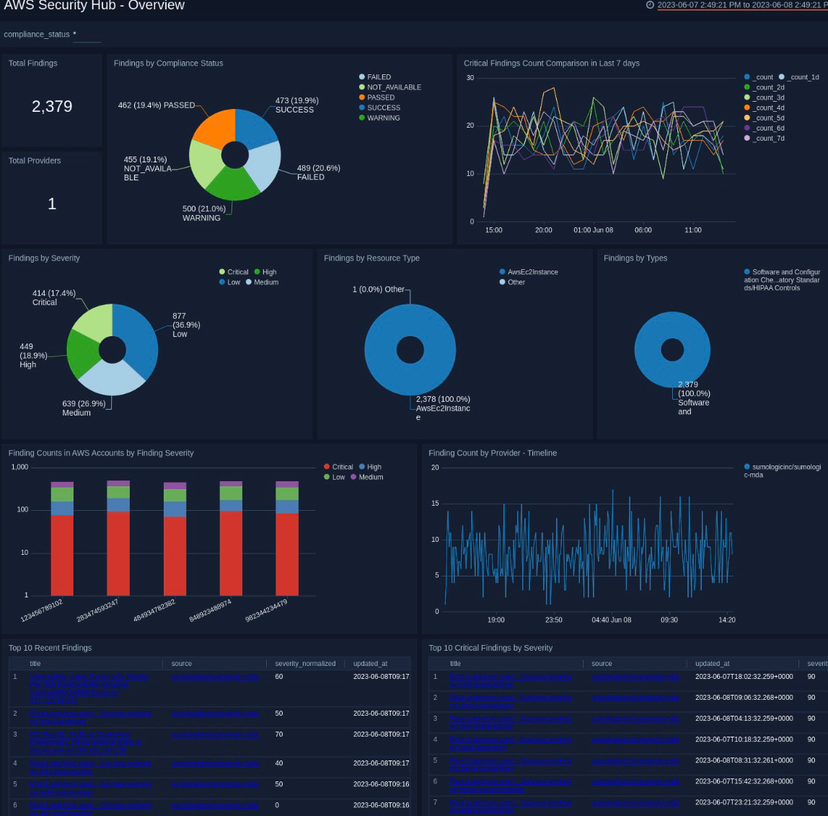Open the first recent finding title link
Image resolution: width=828 pixels, height=816 pixels.
coord(89,689)
